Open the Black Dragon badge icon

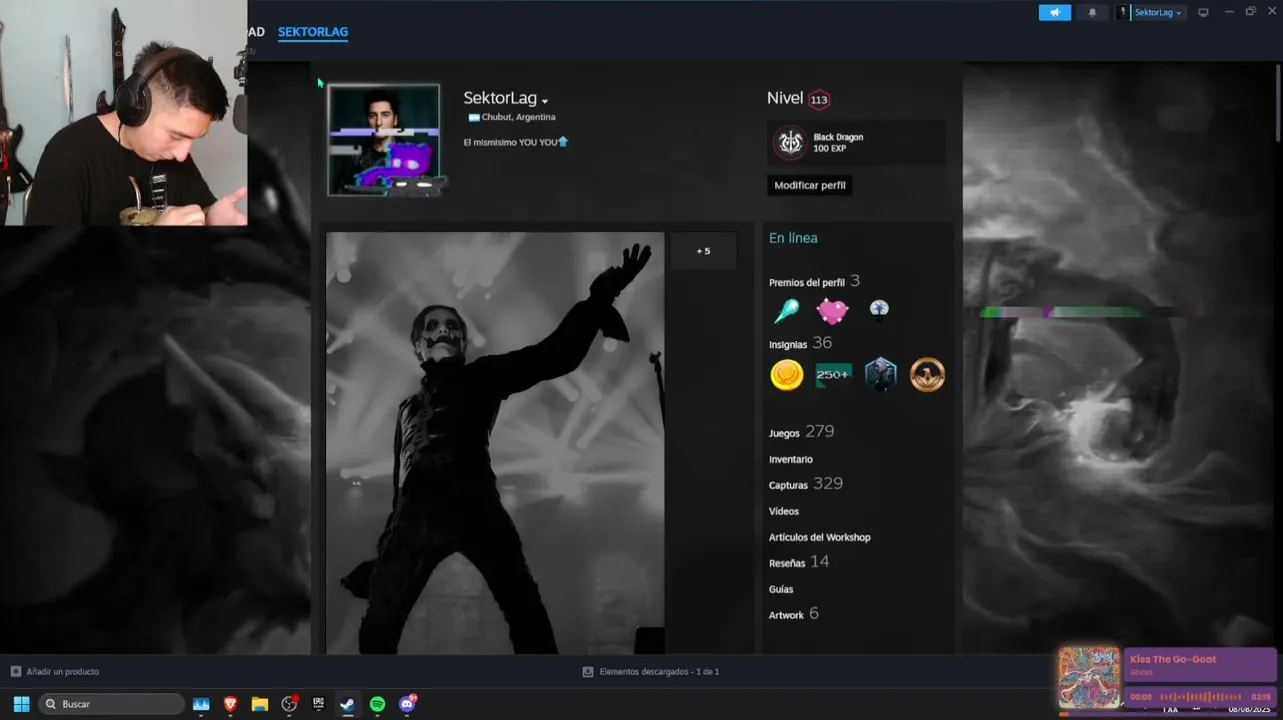tap(790, 142)
